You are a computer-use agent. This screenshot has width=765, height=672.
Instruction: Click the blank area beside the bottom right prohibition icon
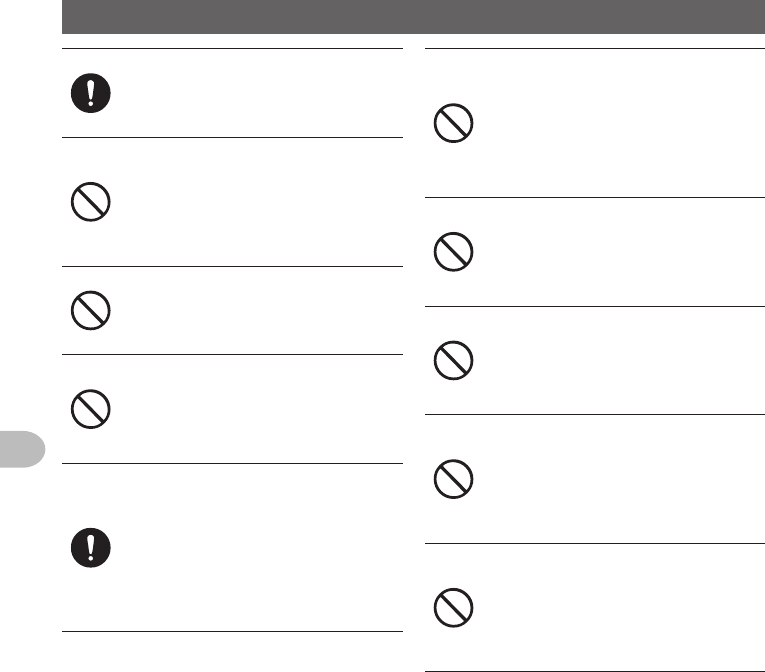point(620,608)
